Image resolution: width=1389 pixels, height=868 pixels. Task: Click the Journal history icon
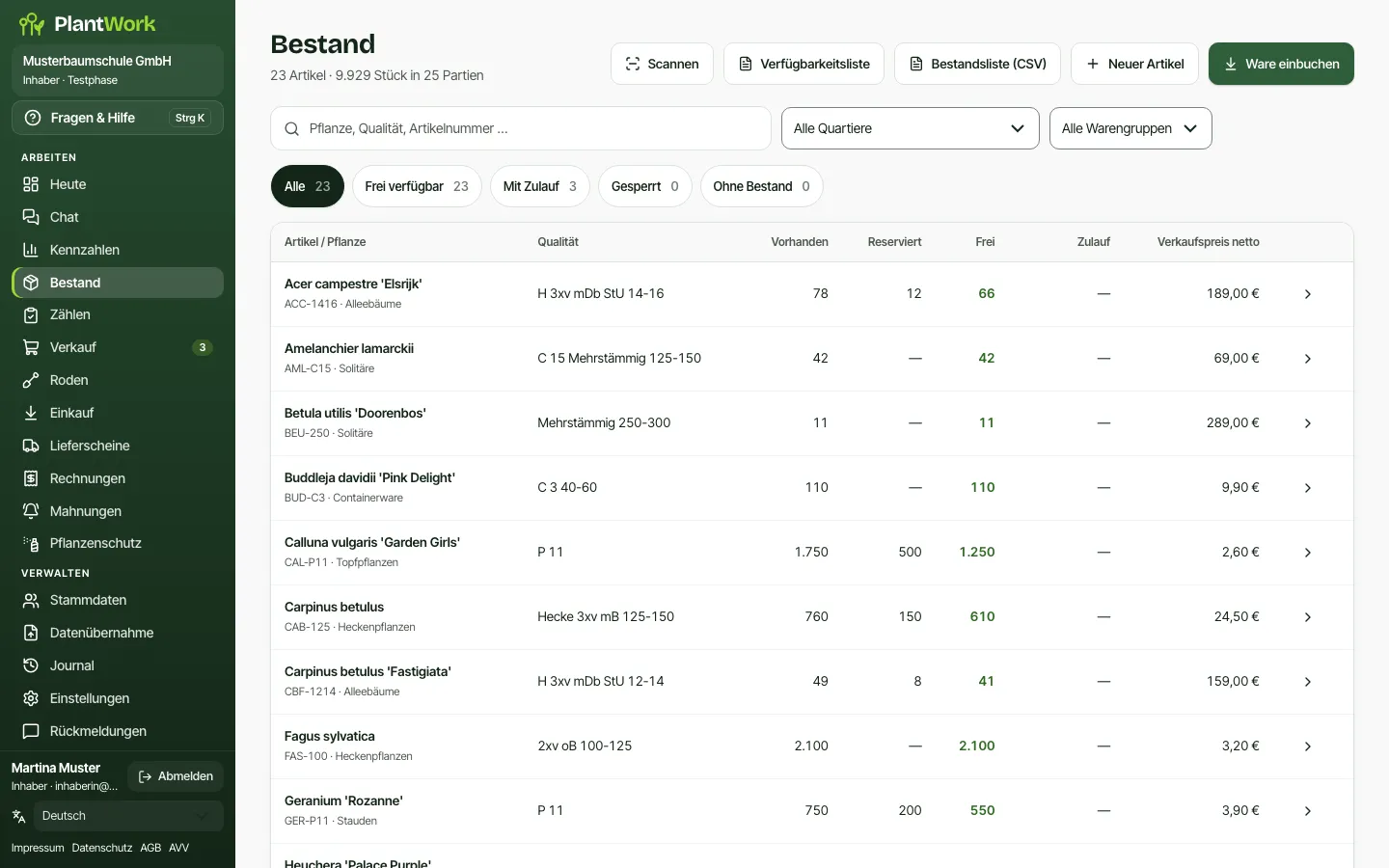[x=31, y=665]
